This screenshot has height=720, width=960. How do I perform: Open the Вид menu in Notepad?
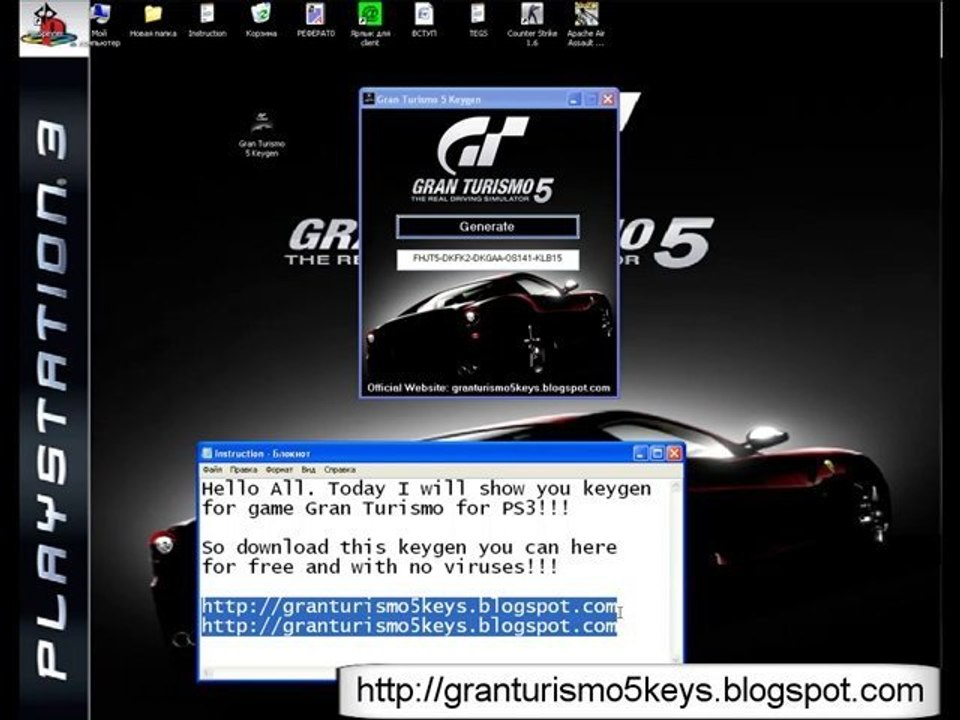coord(309,470)
